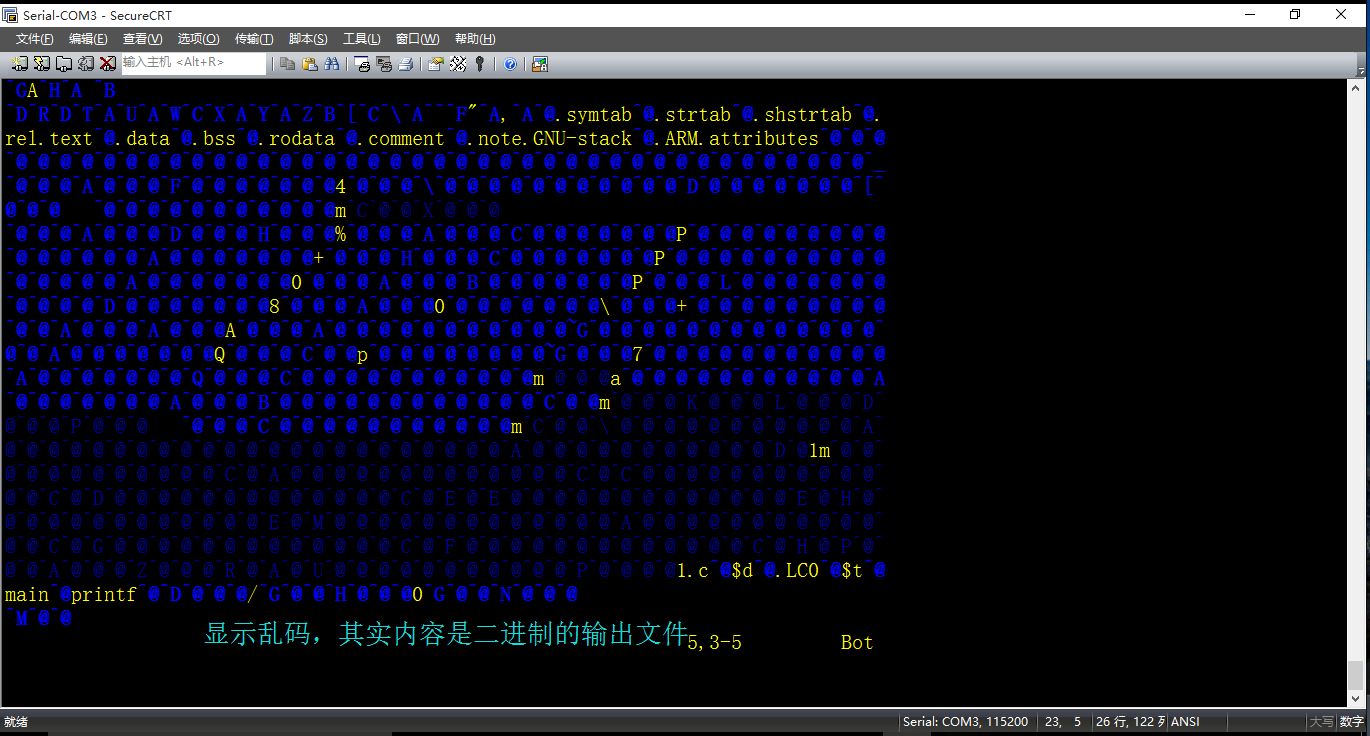Open the 工具(L) menu

click(x=361, y=39)
